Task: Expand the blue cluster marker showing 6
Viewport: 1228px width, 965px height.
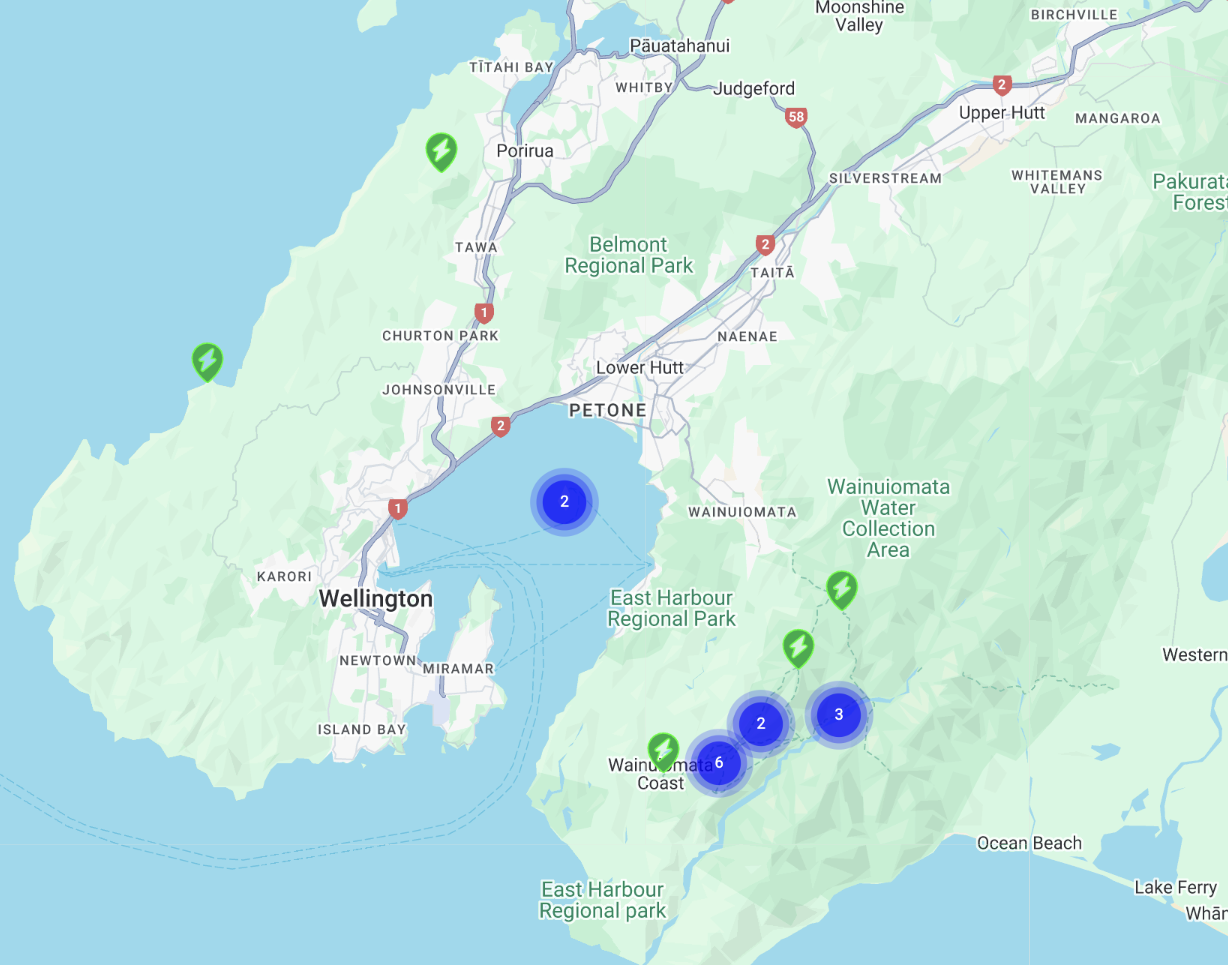Action: tap(718, 763)
